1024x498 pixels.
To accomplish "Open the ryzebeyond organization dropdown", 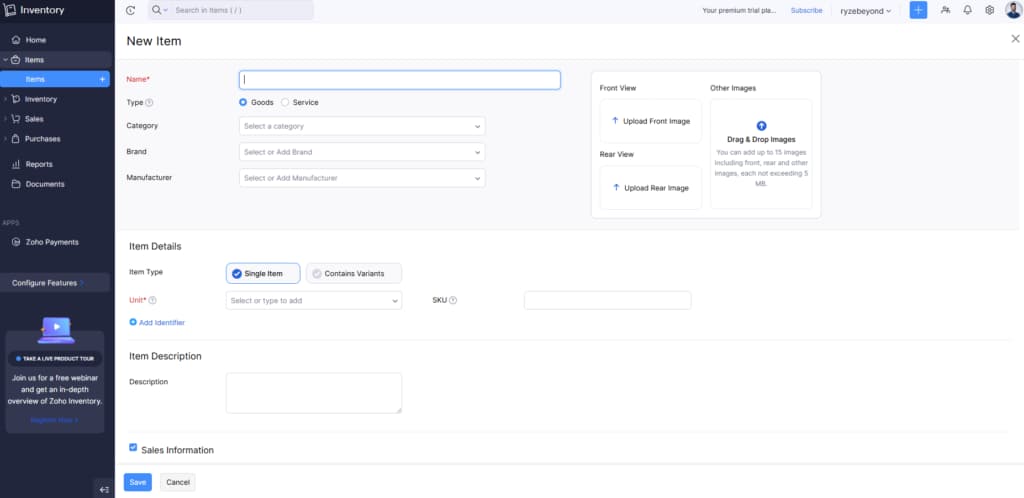I will (865, 10).
